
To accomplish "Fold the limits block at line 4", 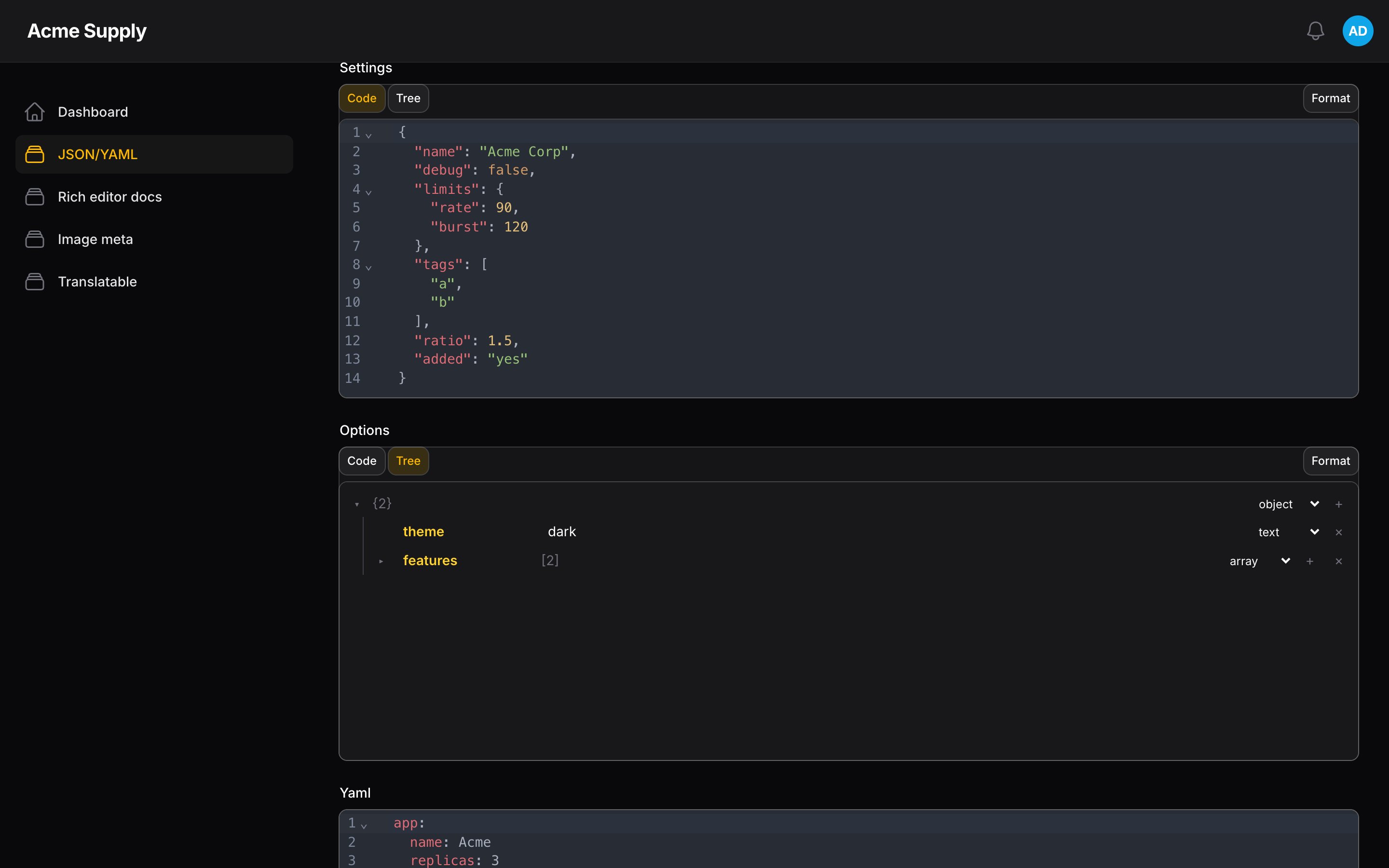I will [368, 192].
